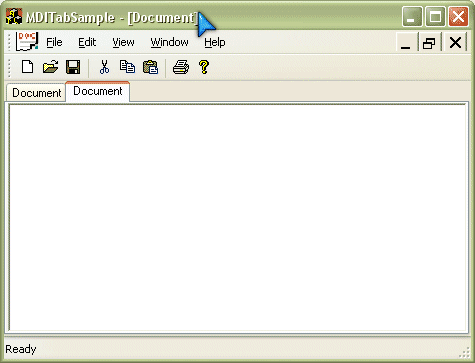Click the DOC document icon in menu bar
The image size is (475, 363).
27,42
